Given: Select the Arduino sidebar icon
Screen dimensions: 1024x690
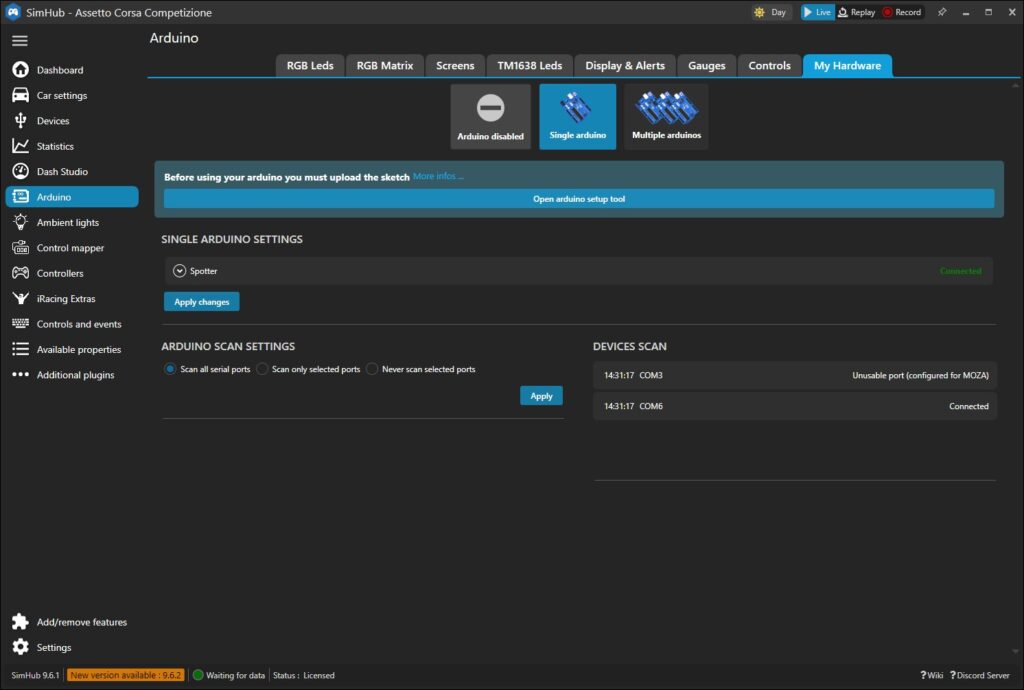Looking at the screenshot, I should tap(20, 196).
